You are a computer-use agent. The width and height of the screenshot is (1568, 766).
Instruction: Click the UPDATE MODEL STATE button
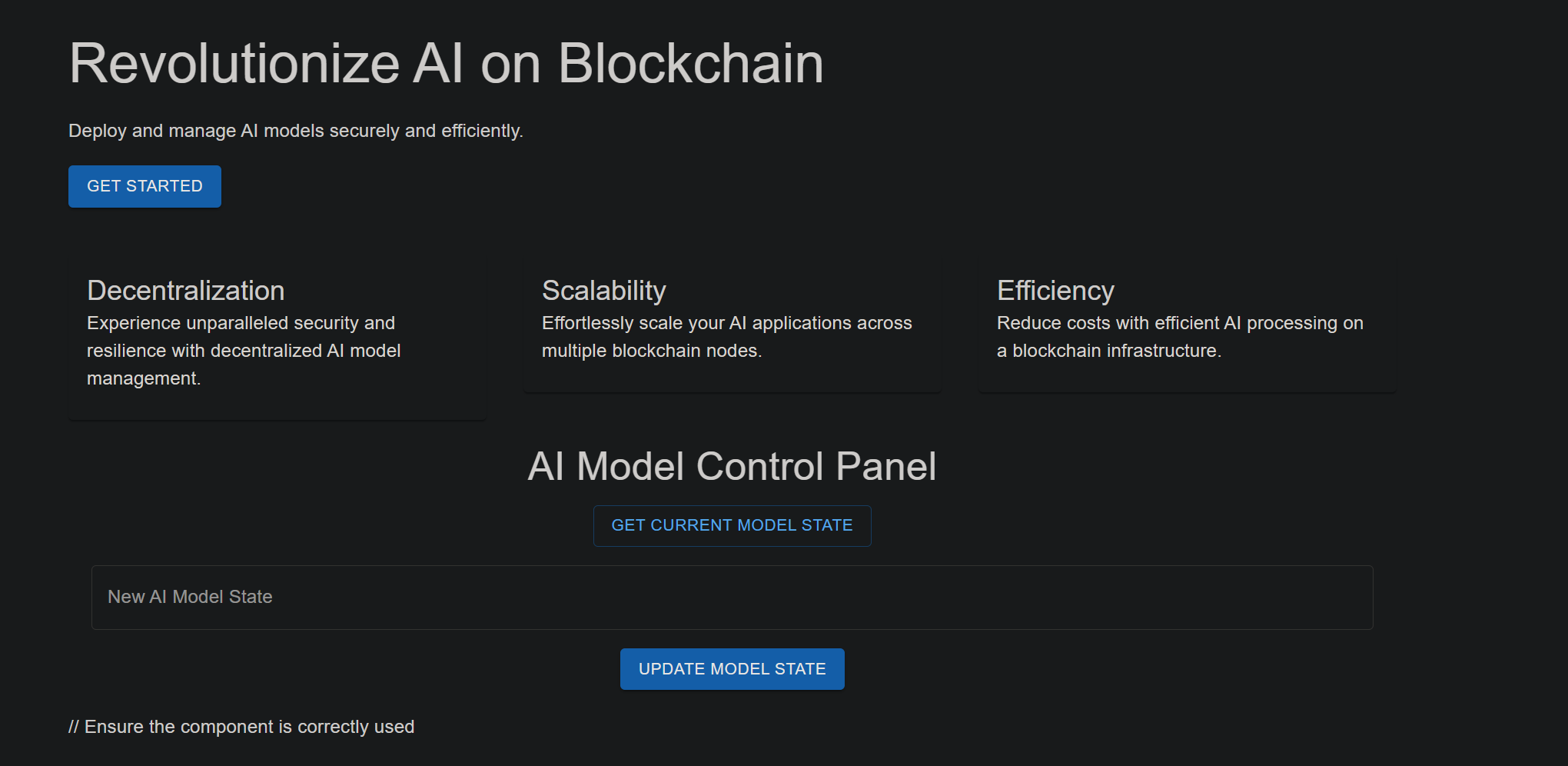(731, 668)
